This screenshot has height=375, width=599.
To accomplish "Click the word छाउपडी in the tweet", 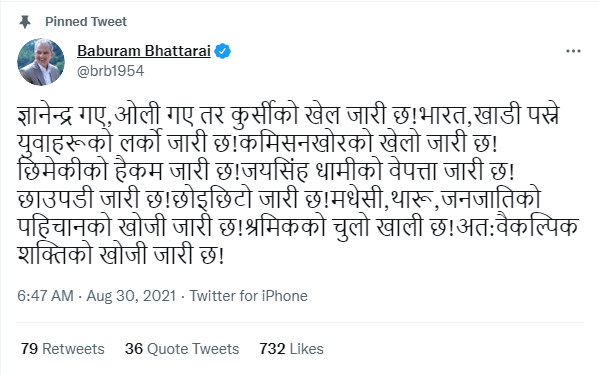I will click(55, 199).
